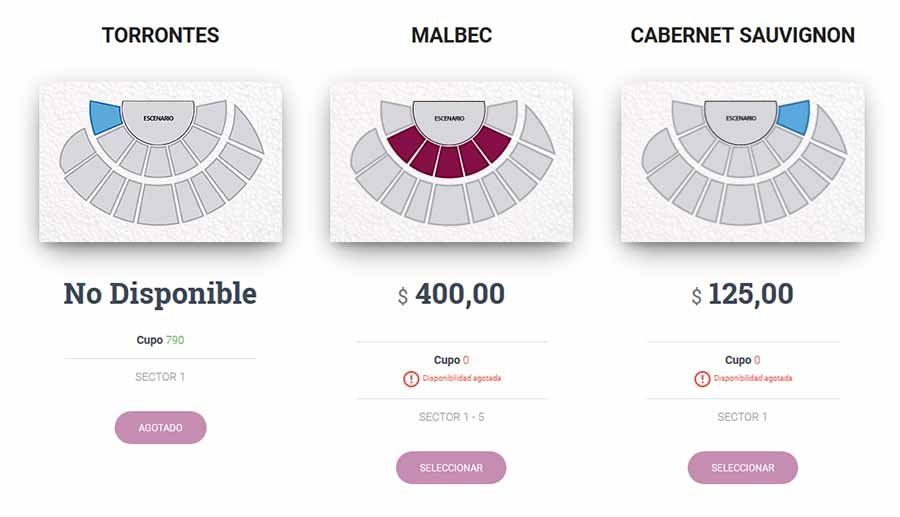Click the blue sector on Cabernet map
Screen dimensions: 900x517
793,116
